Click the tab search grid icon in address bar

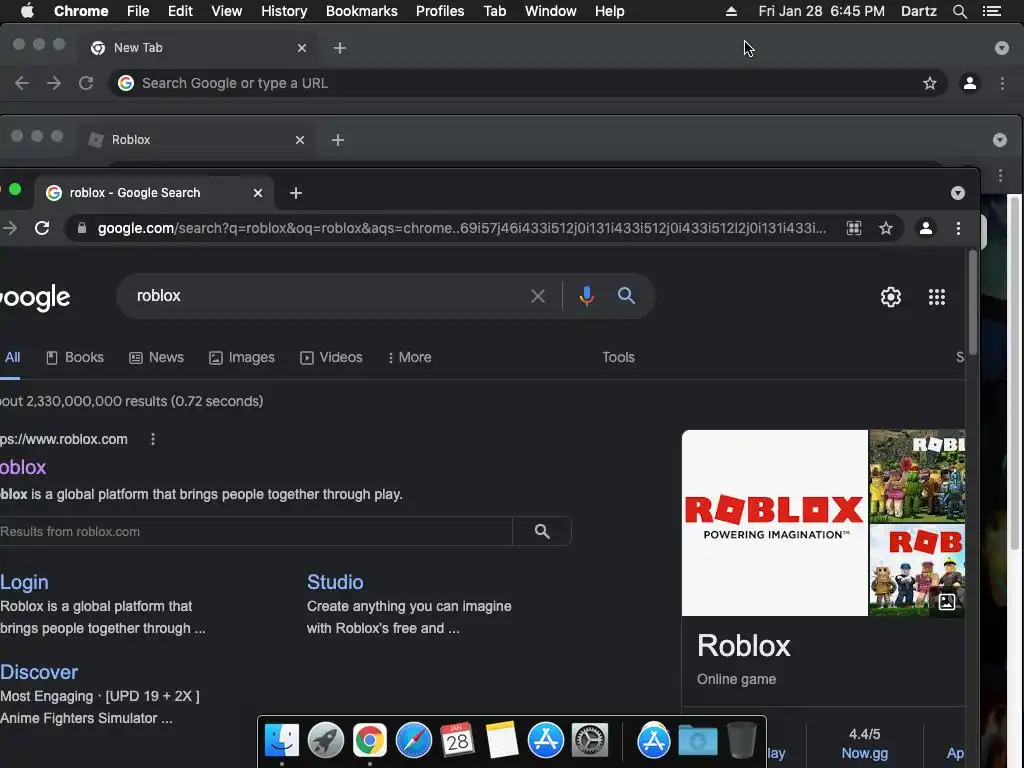pyautogui.click(x=854, y=228)
